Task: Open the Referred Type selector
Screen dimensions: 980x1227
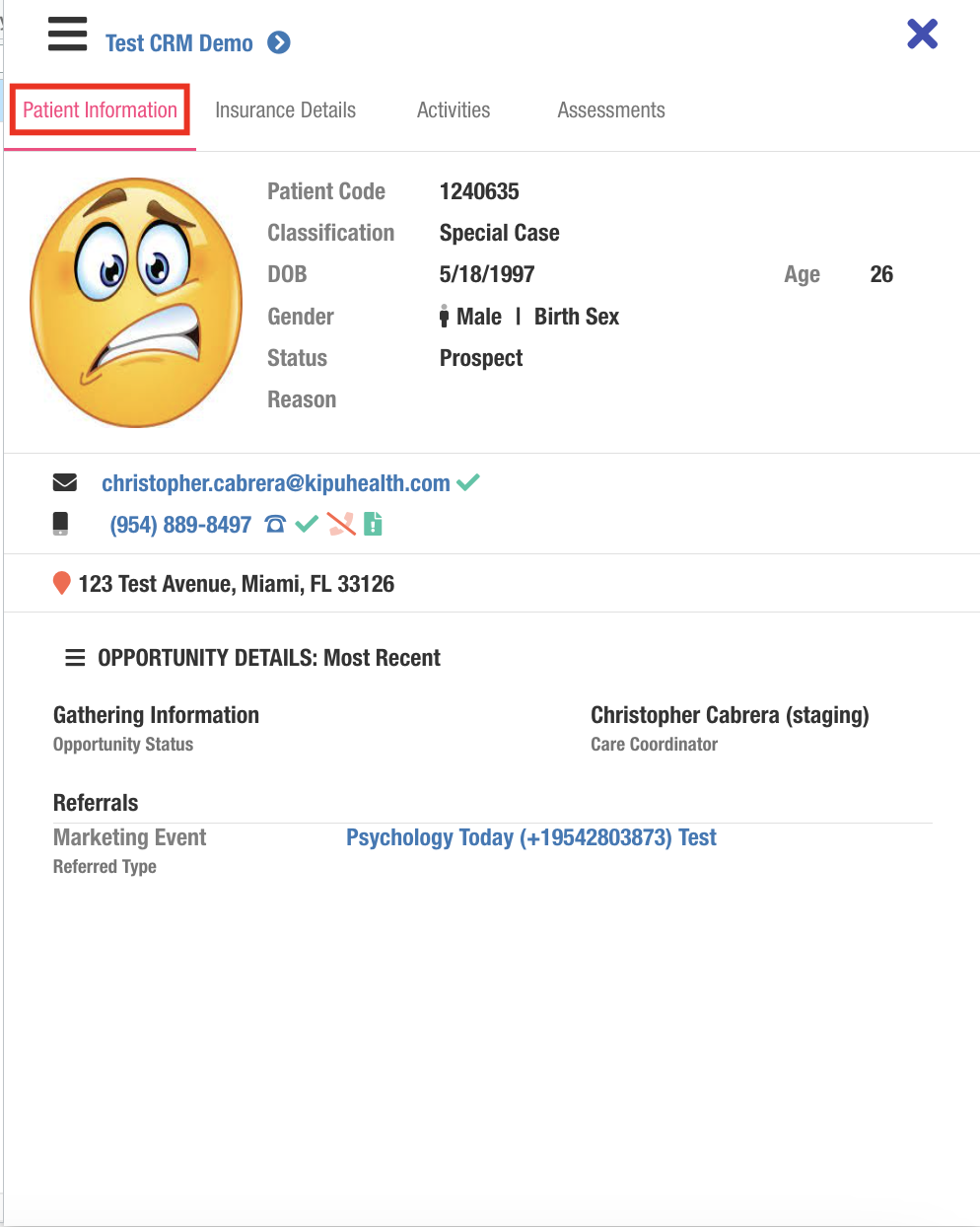Action: (105, 866)
